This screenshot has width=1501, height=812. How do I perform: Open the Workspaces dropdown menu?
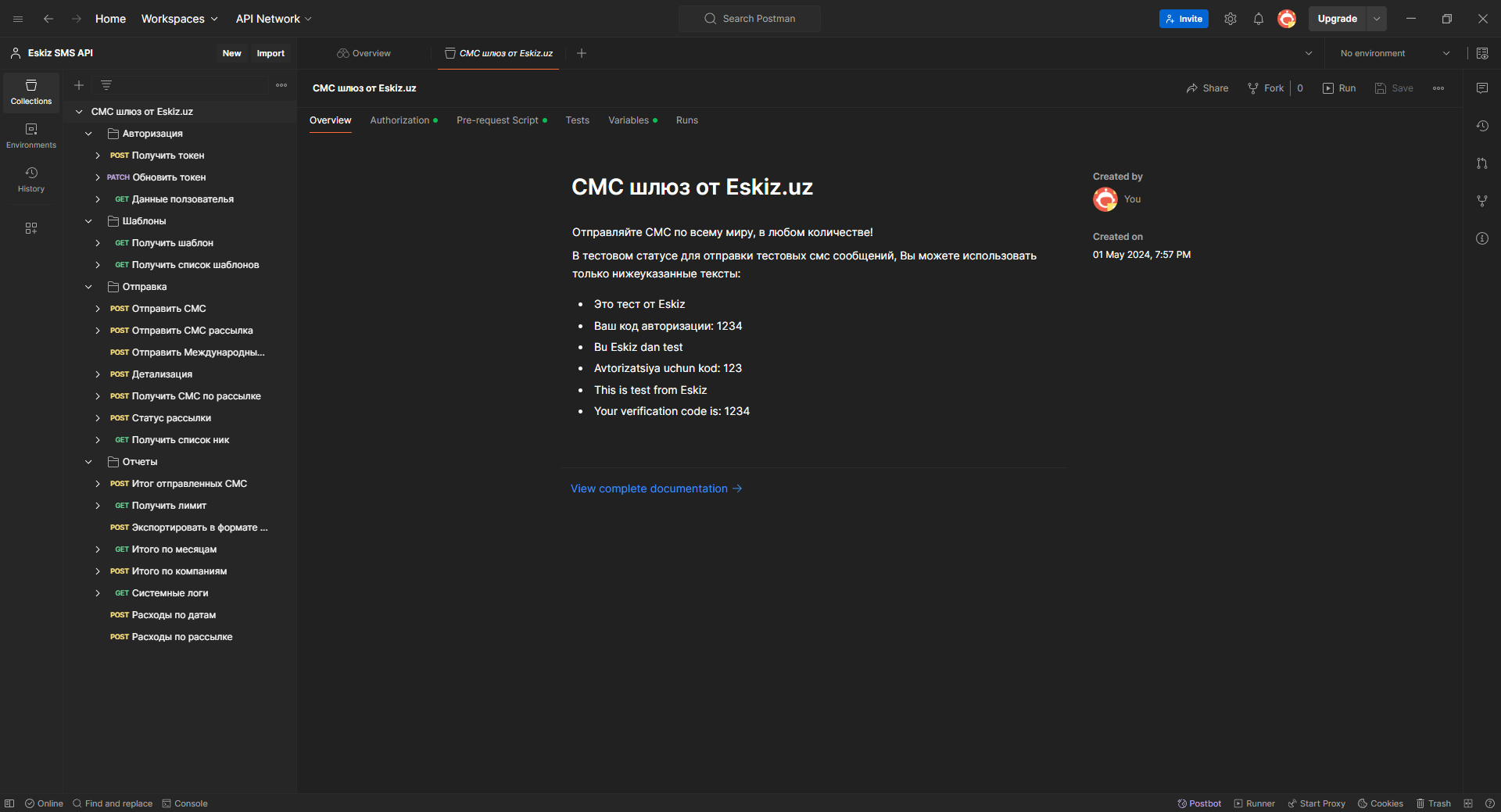(x=179, y=19)
